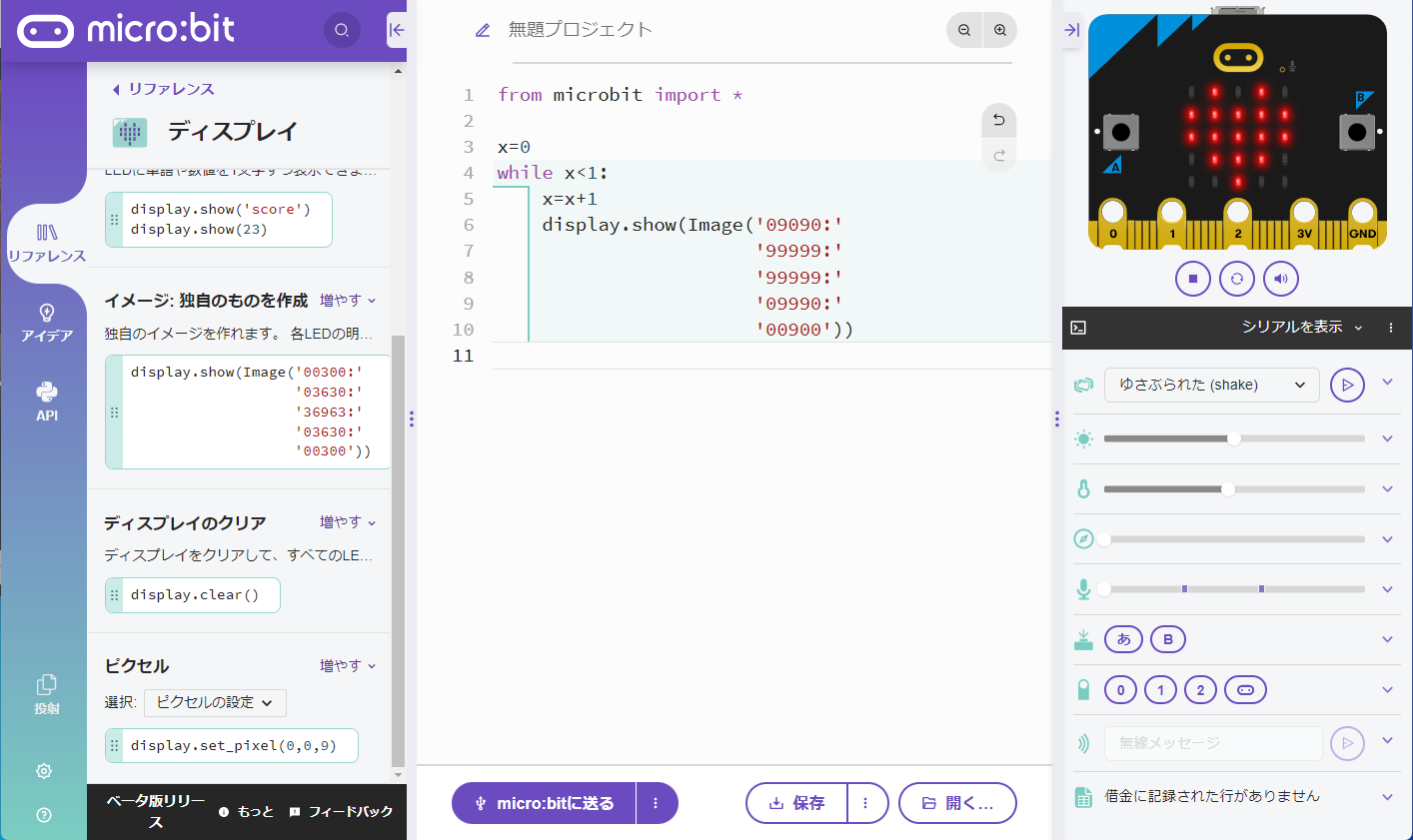Zoom out the code editor
Image resolution: width=1413 pixels, height=840 pixels.
point(964,30)
